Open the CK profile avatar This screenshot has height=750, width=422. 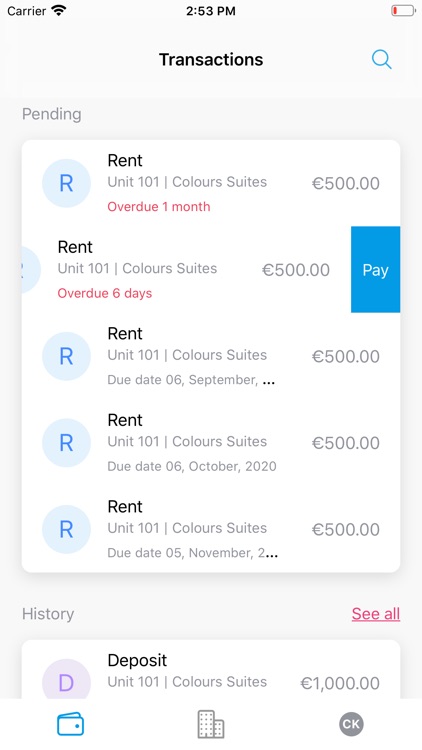[x=352, y=724]
